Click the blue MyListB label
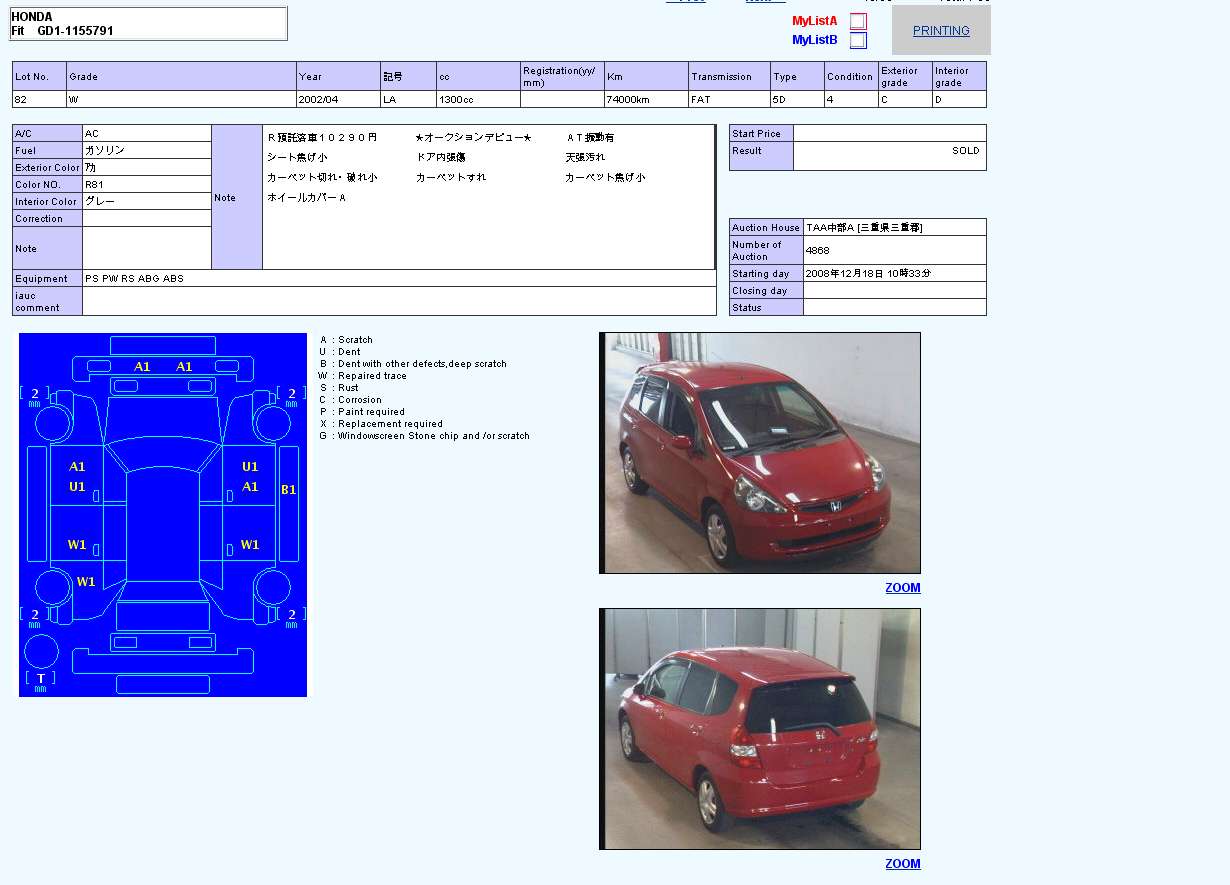Screen dimensions: 1230x885 815,40
